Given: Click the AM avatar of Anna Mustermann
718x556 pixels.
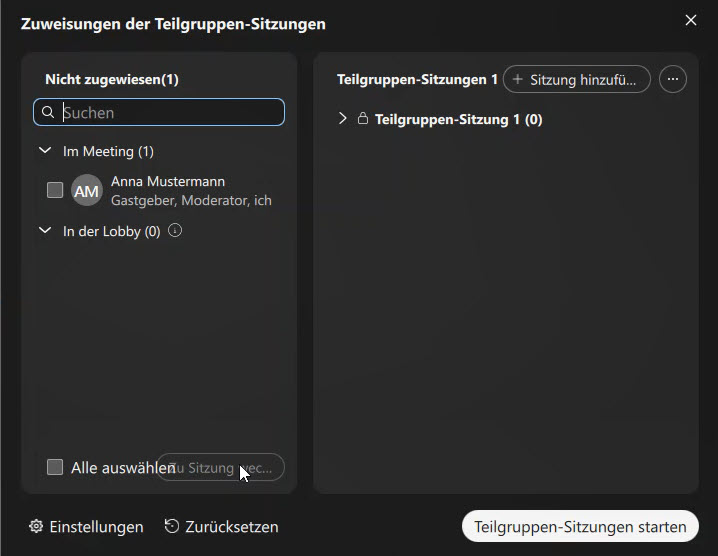Looking at the screenshot, I should click(x=87, y=191).
